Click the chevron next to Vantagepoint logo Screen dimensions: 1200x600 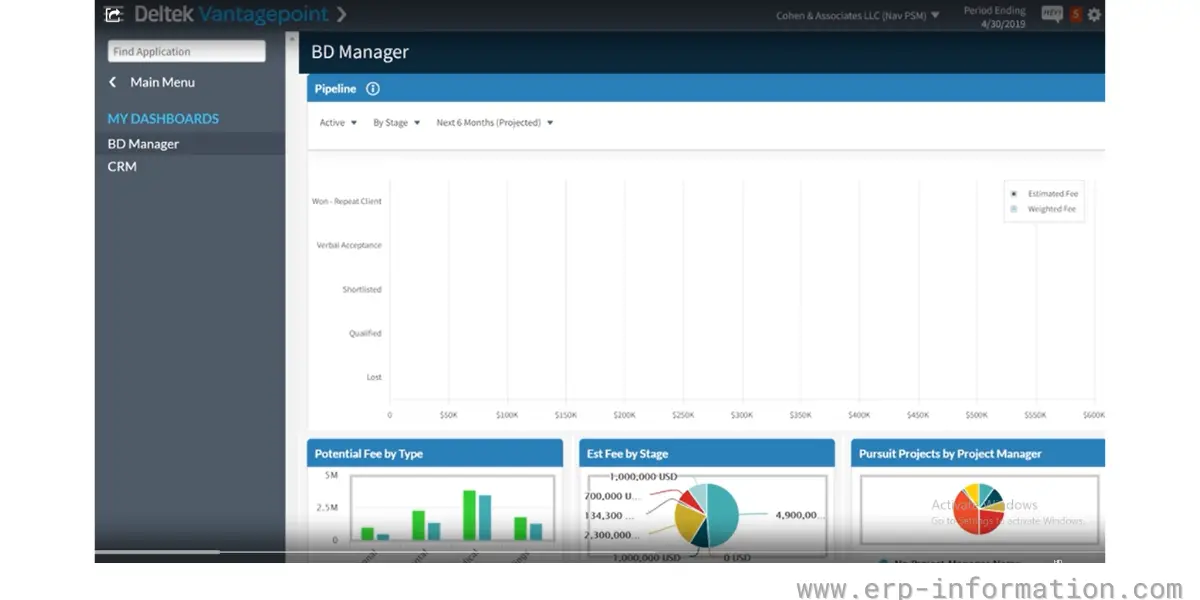(341, 14)
